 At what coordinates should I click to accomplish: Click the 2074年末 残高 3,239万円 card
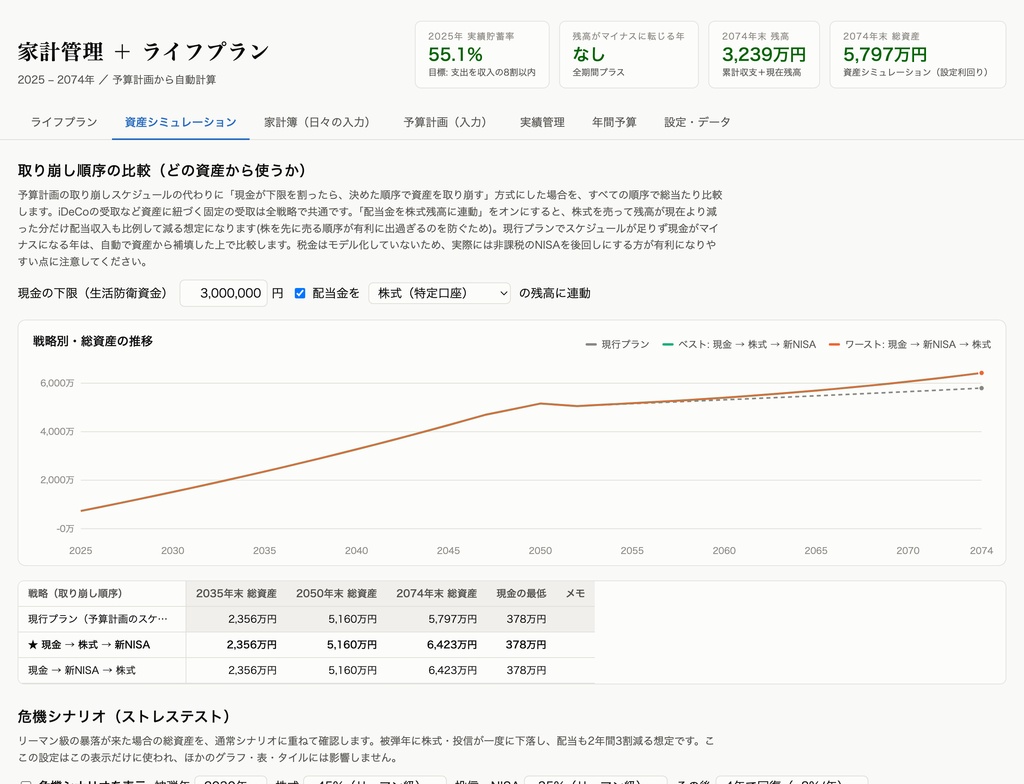(x=763, y=54)
